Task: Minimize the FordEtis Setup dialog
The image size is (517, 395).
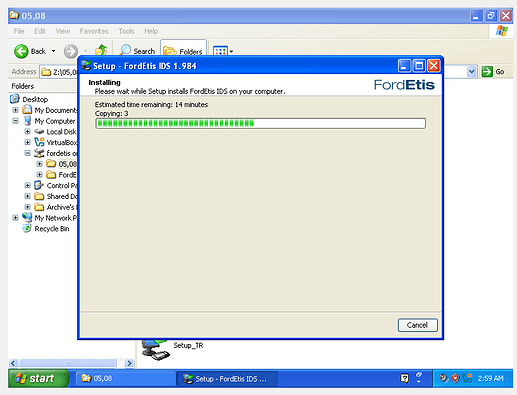Action: 404,66
